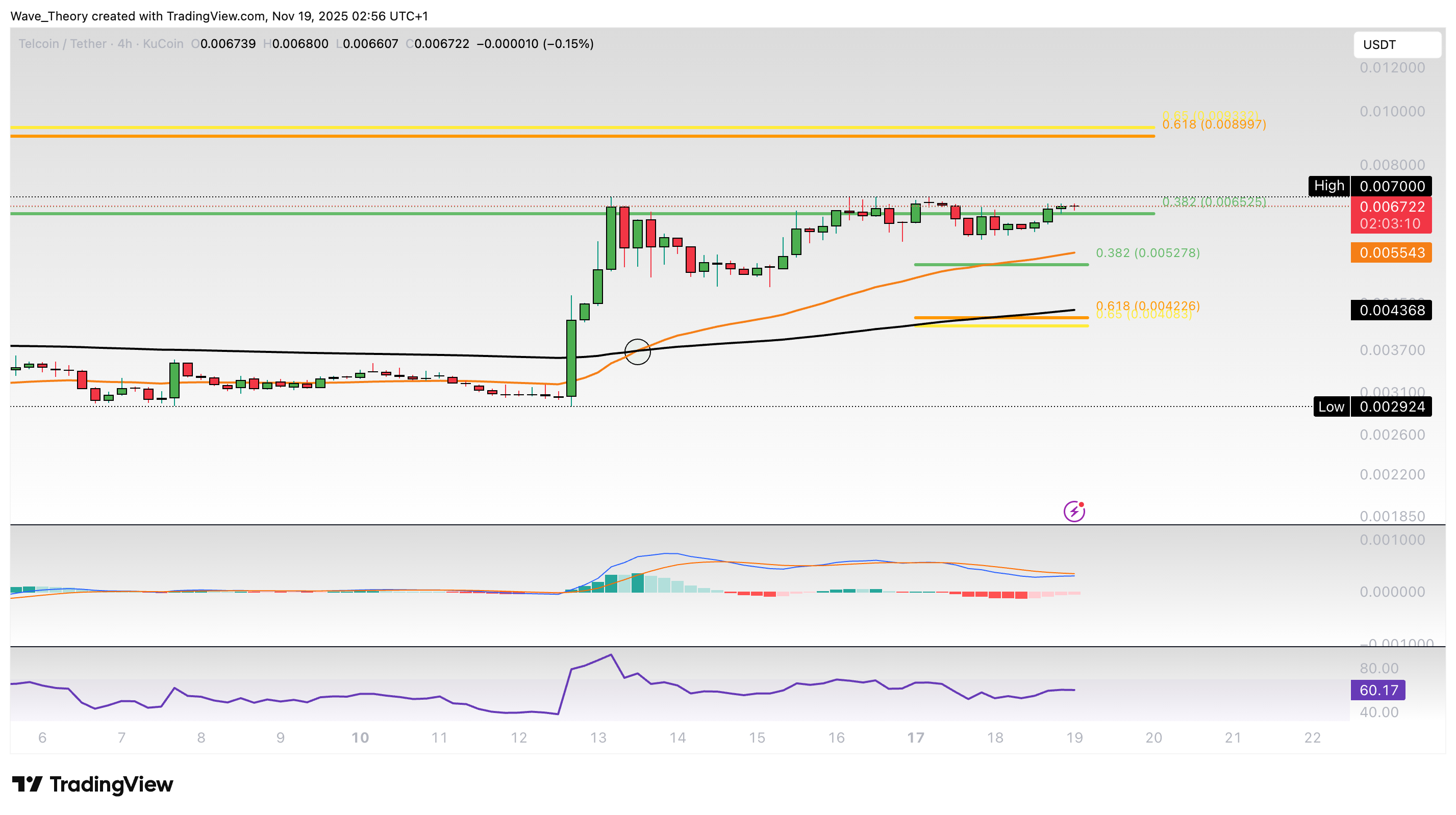This screenshot has height=815, width=1456.
Task: Click the 4h interval label in chart header
Action: click(x=124, y=44)
